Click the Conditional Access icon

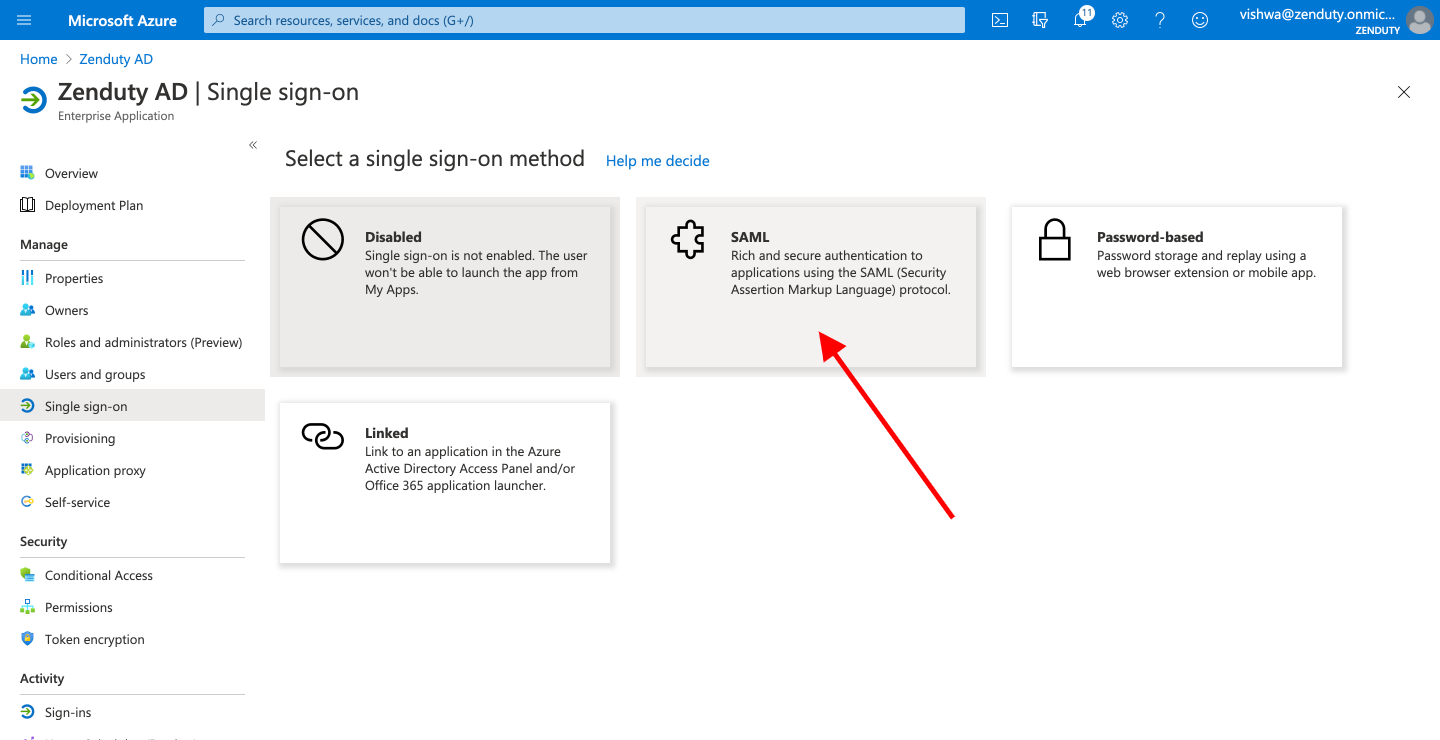coord(27,575)
